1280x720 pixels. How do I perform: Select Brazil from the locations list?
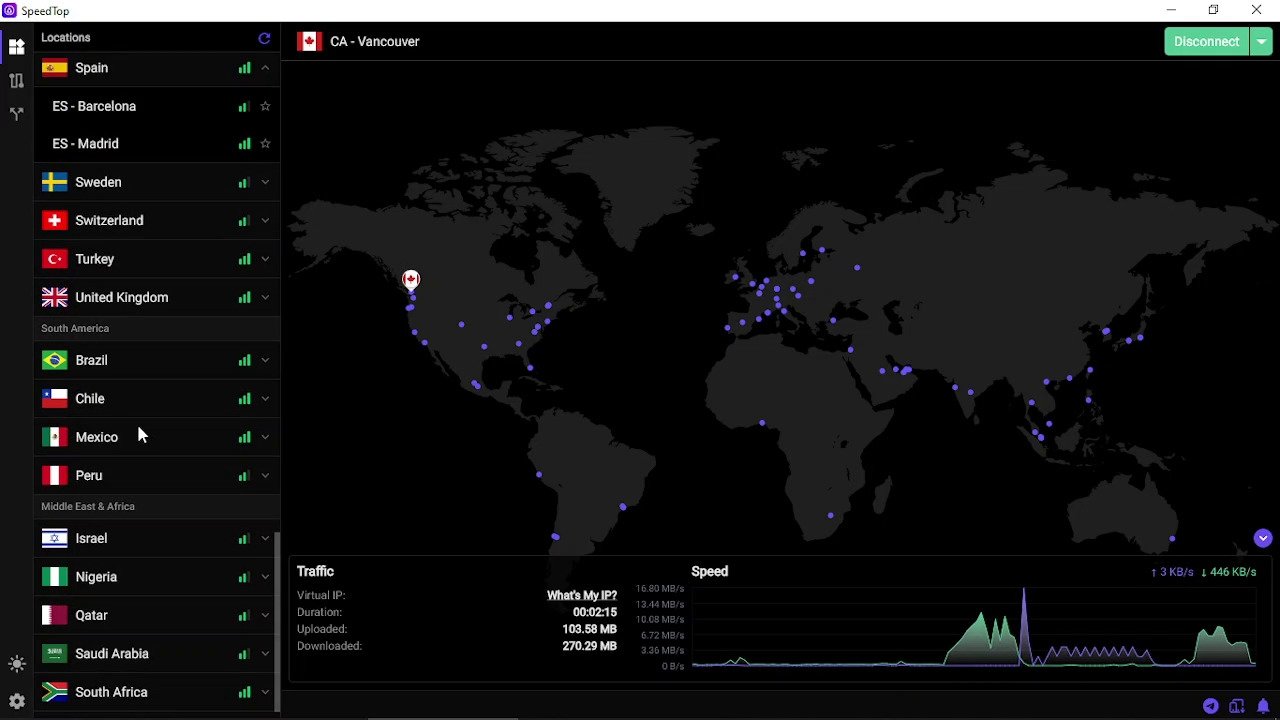point(91,360)
